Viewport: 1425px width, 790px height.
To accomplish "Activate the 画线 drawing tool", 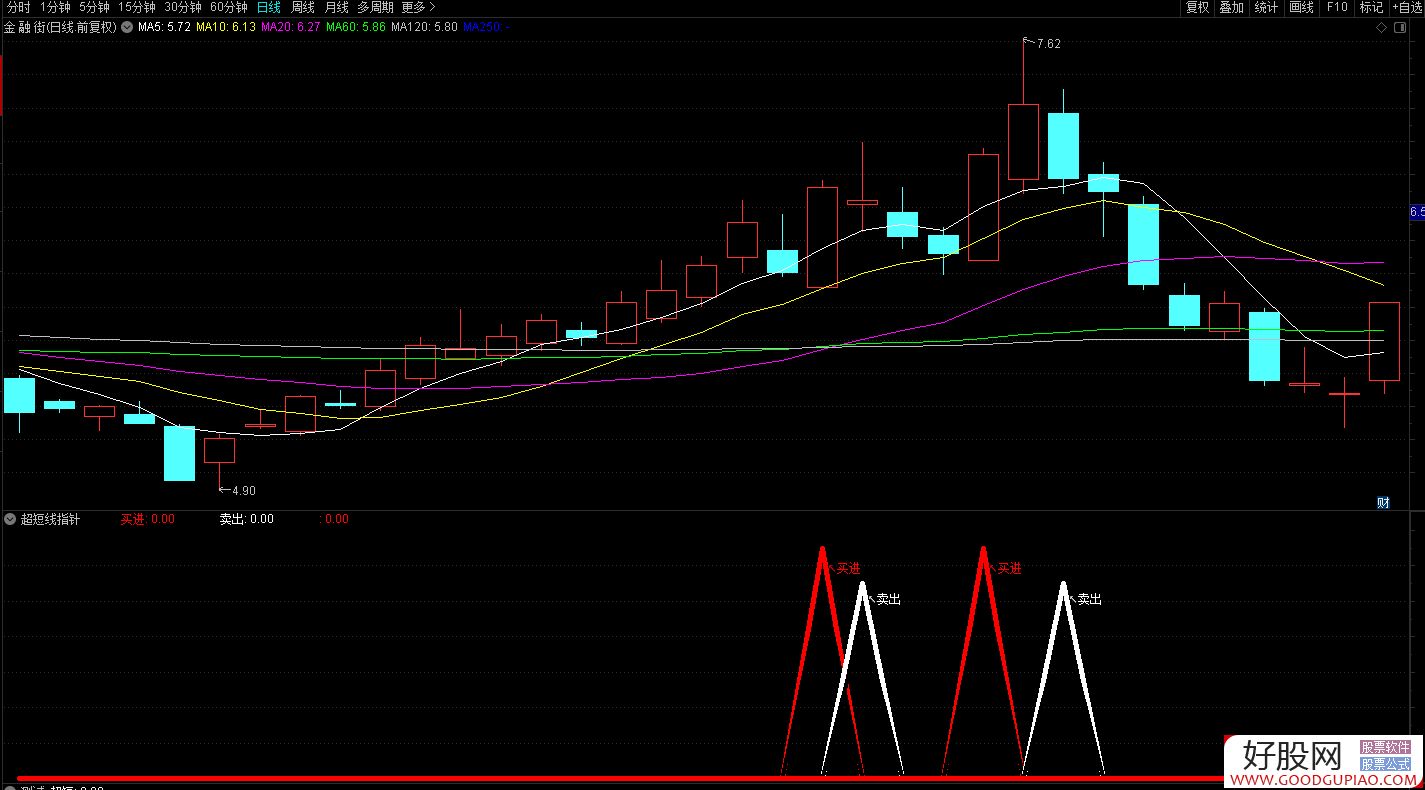I will point(1301,7).
